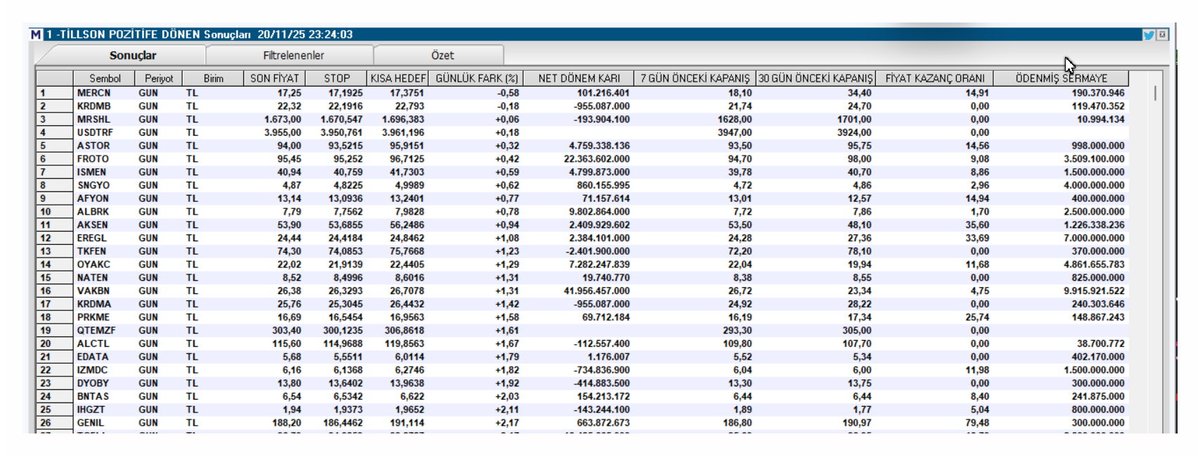Click 30 GÜN ÖNCEKİ KAPANIŞ header
1200x456 pixels.
817,78
